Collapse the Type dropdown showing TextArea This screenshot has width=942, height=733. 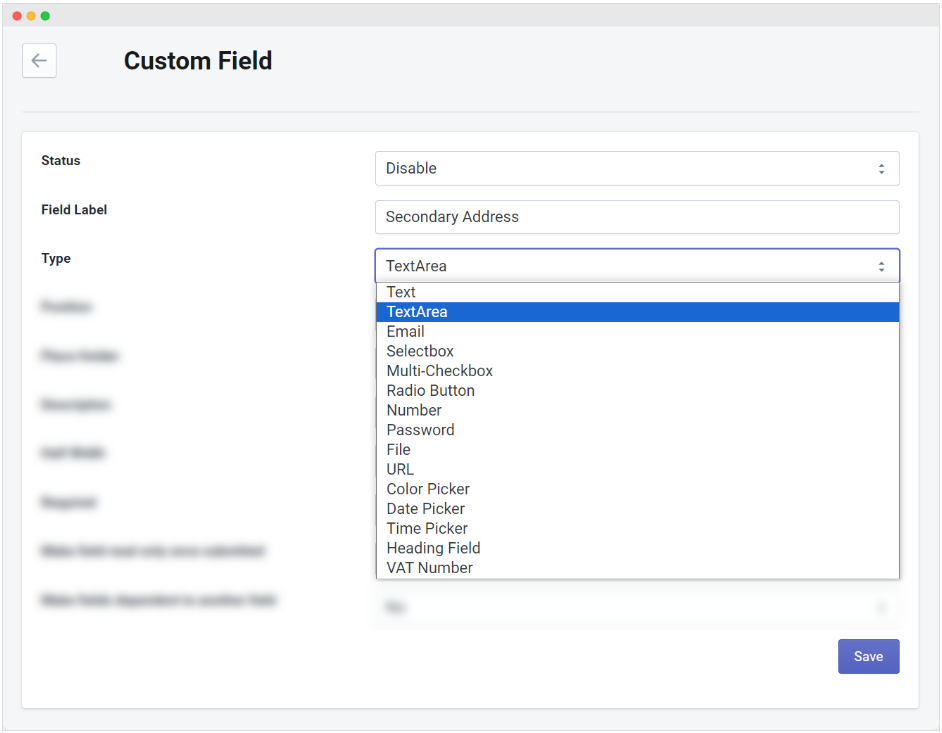pos(637,266)
